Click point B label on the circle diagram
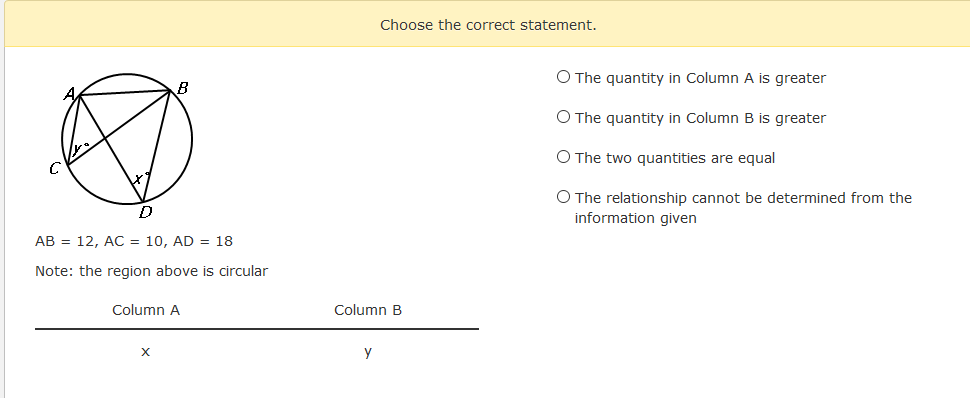The width and height of the screenshot is (970, 398). pos(182,88)
